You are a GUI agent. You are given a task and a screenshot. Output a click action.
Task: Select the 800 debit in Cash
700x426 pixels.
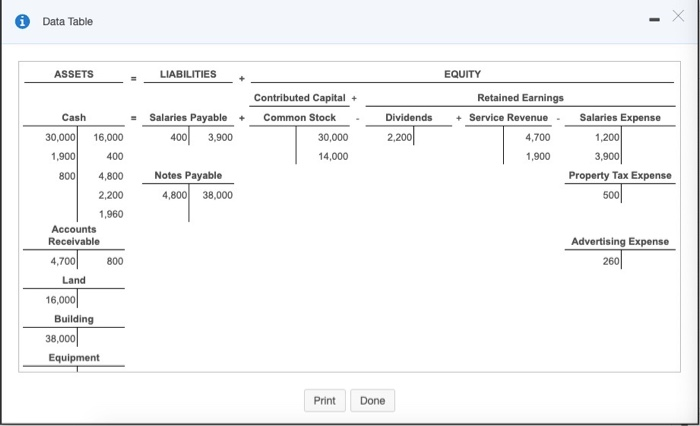tap(67, 176)
